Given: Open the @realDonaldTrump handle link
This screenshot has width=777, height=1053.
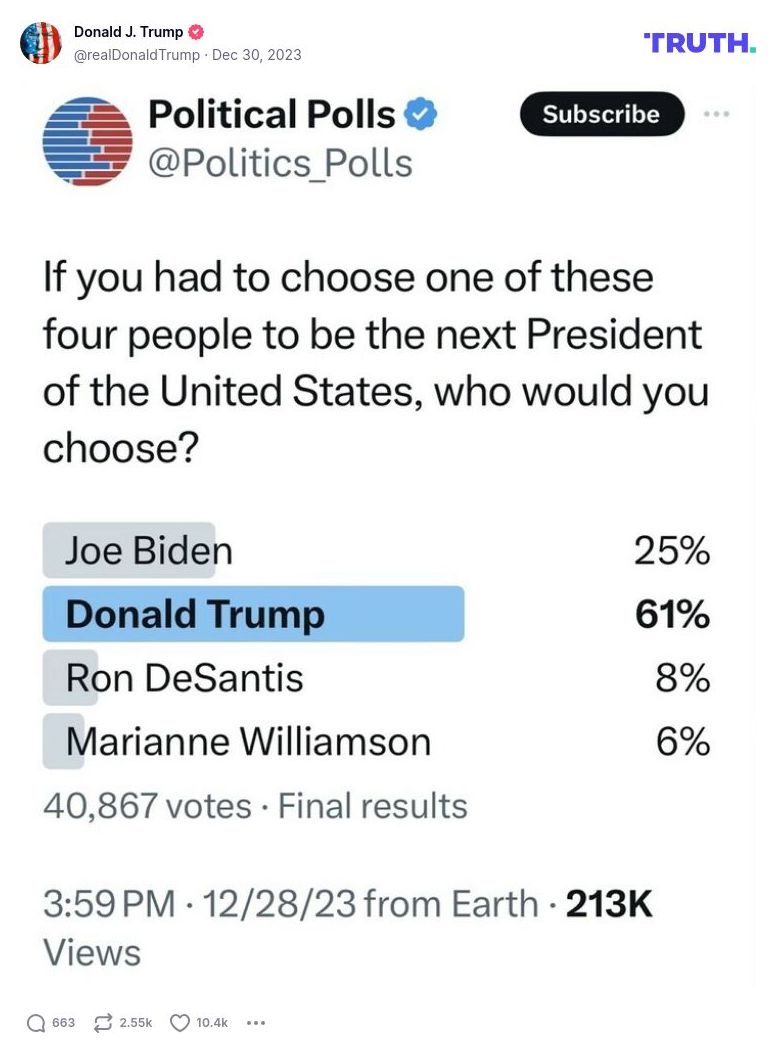Looking at the screenshot, I should (127, 55).
